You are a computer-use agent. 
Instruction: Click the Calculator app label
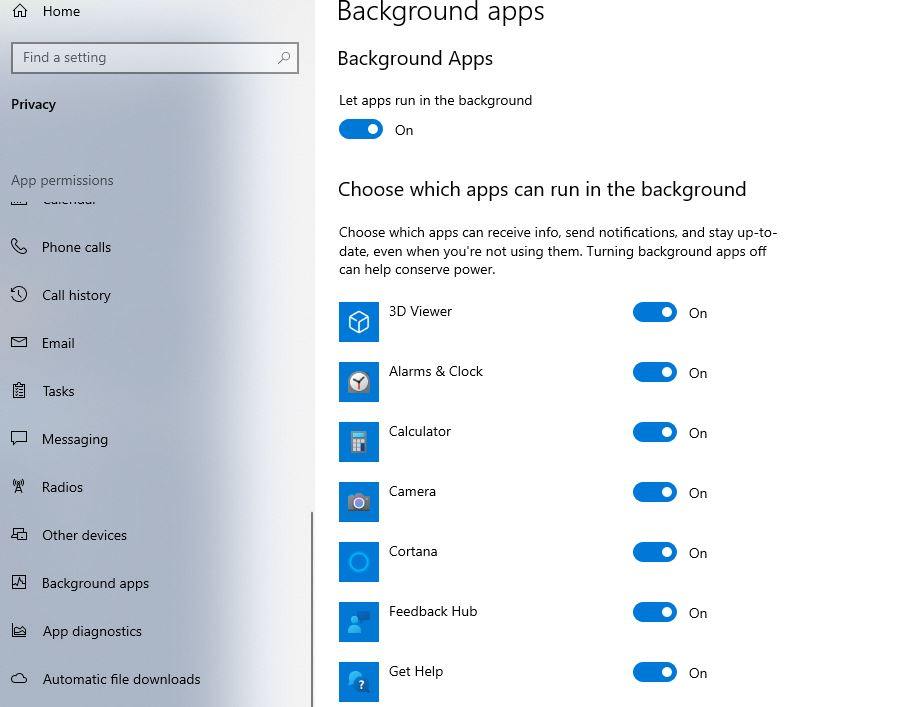(x=420, y=431)
